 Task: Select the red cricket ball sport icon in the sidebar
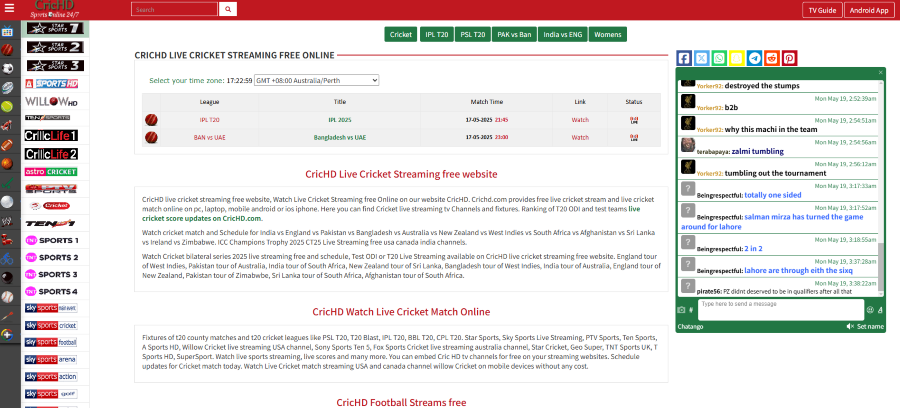click(7, 50)
